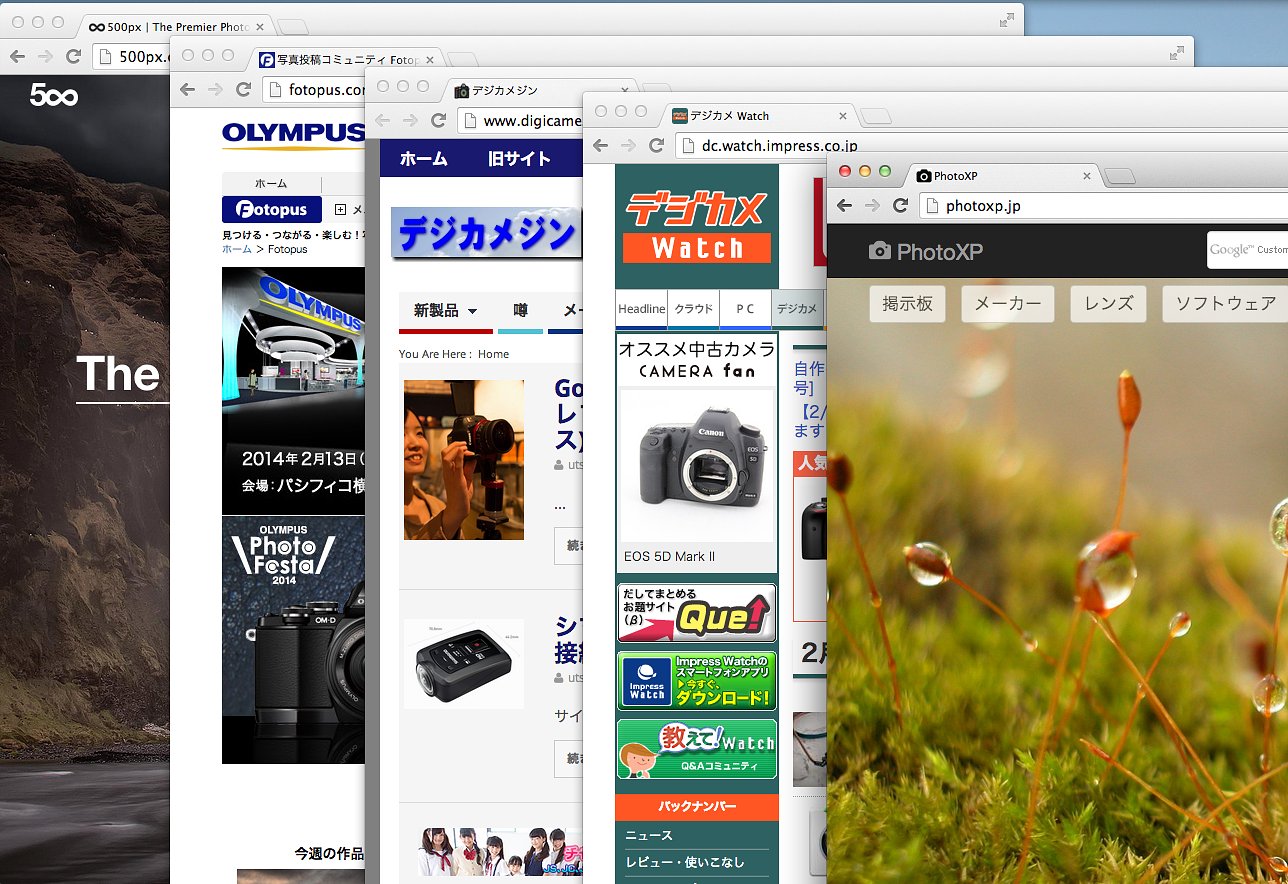Open the ニュース backnumber link
This screenshot has height=884, width=1288.
[x=649, y=835]
